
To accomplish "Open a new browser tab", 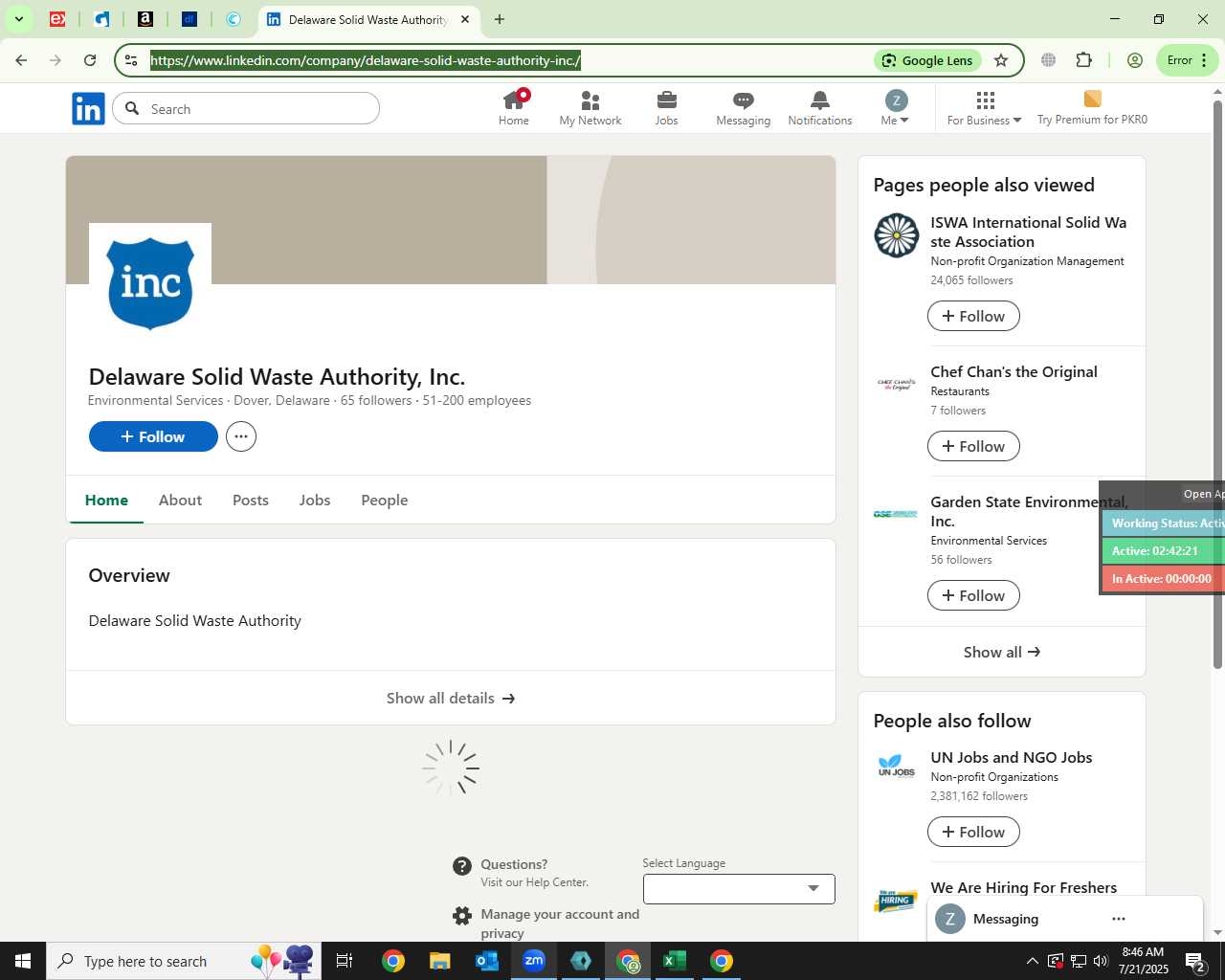I will 500,19.
